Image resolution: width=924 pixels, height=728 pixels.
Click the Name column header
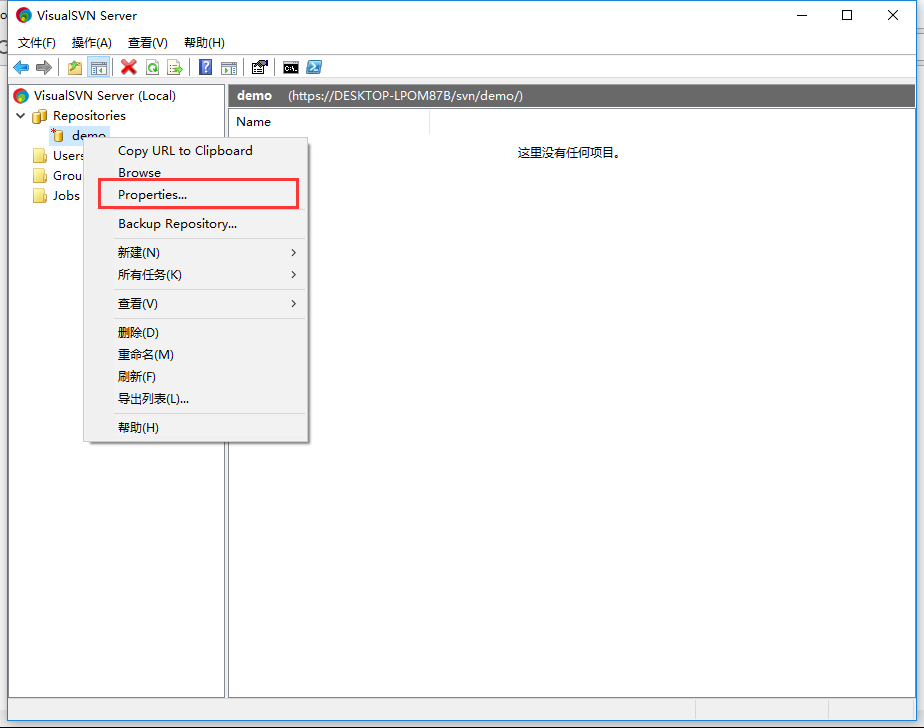click(329, 122)
